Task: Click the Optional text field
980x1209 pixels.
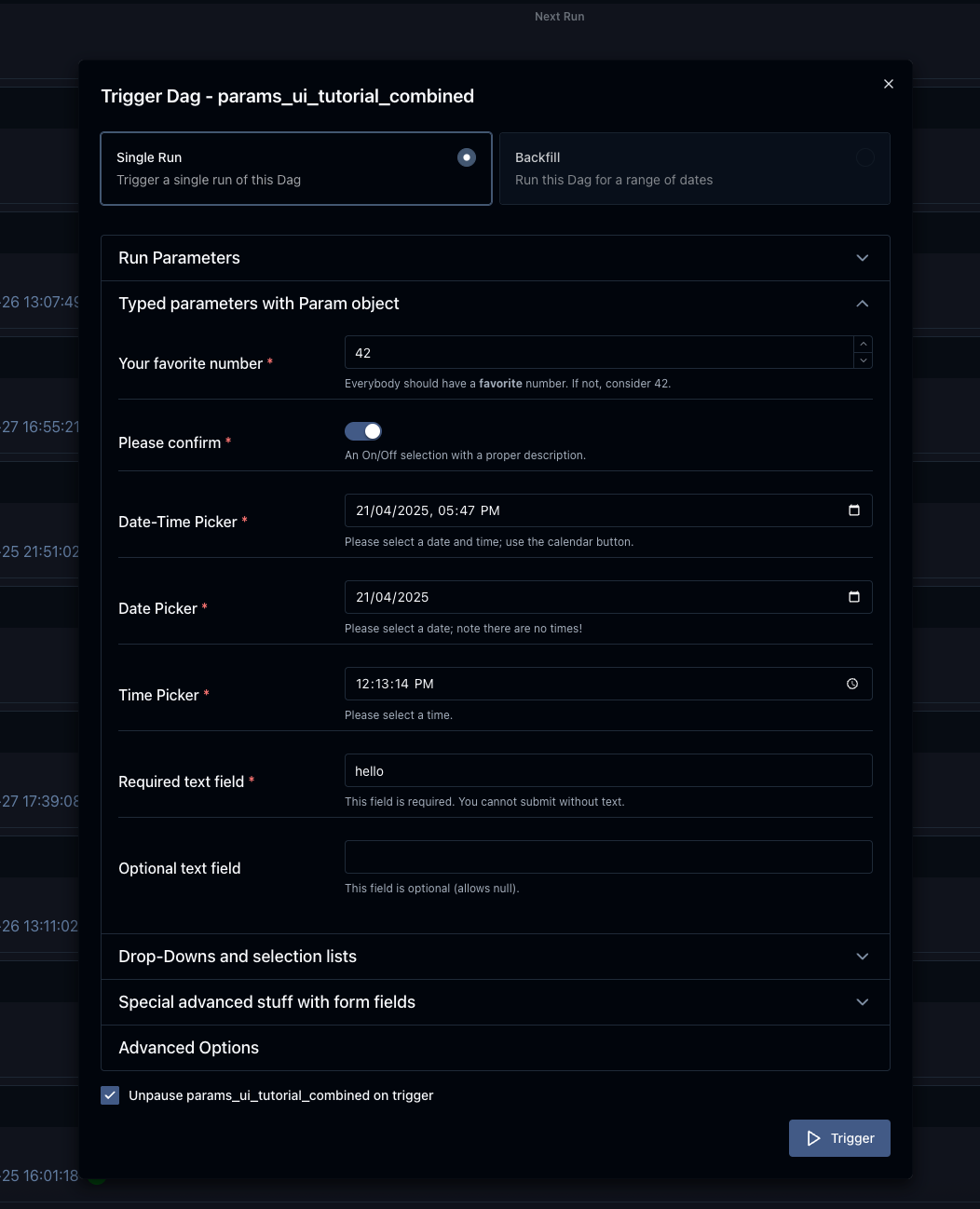Action: [x=607, y=856]
